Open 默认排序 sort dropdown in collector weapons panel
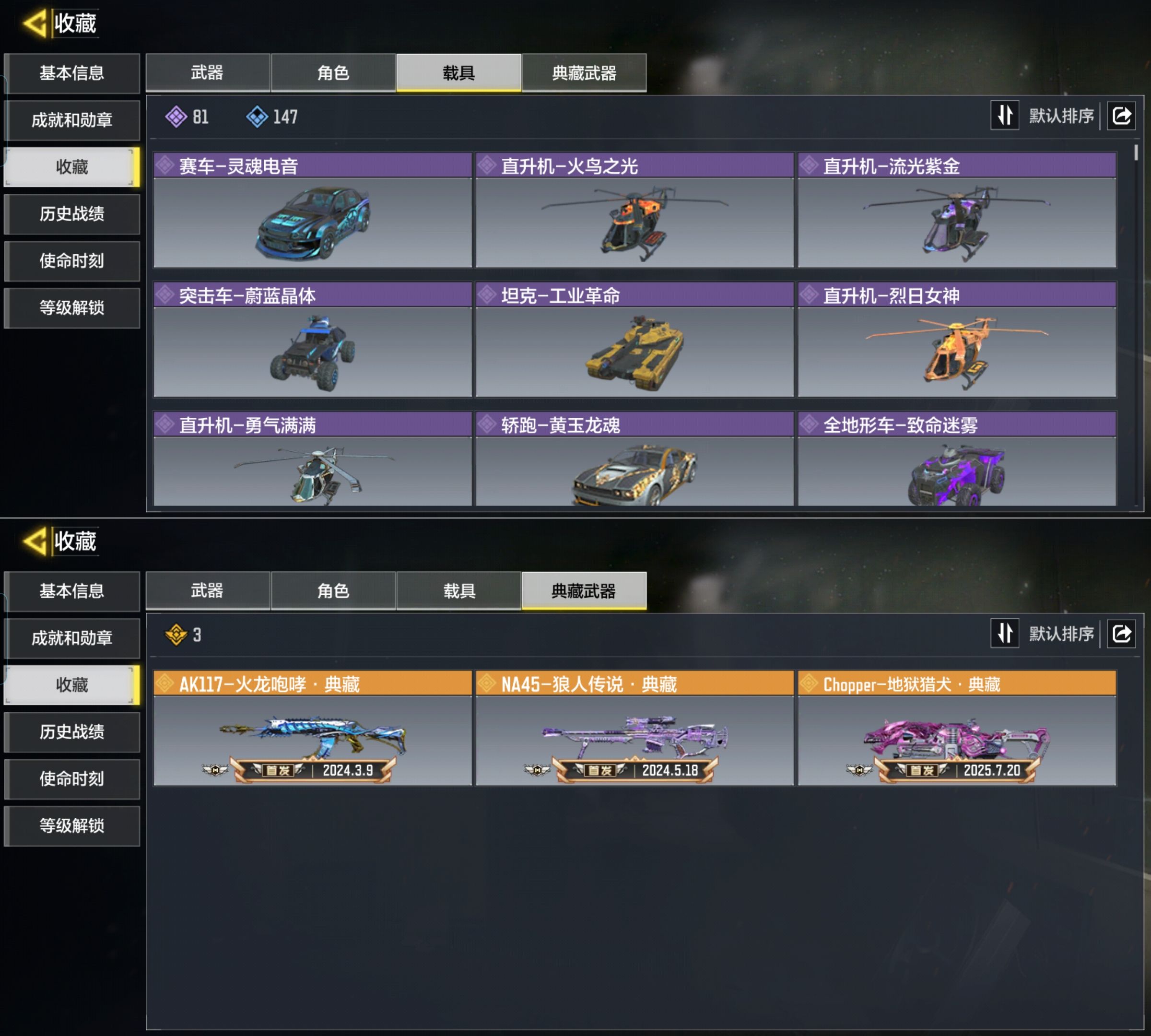 (1061, 634)
